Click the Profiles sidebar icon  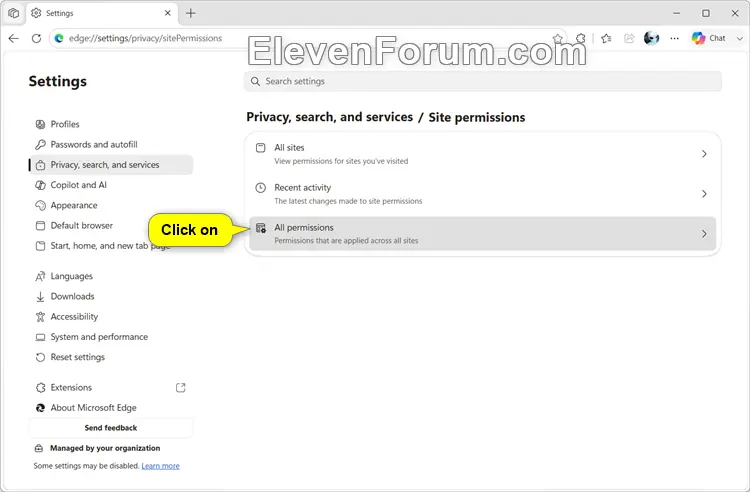tap(40, 124)
